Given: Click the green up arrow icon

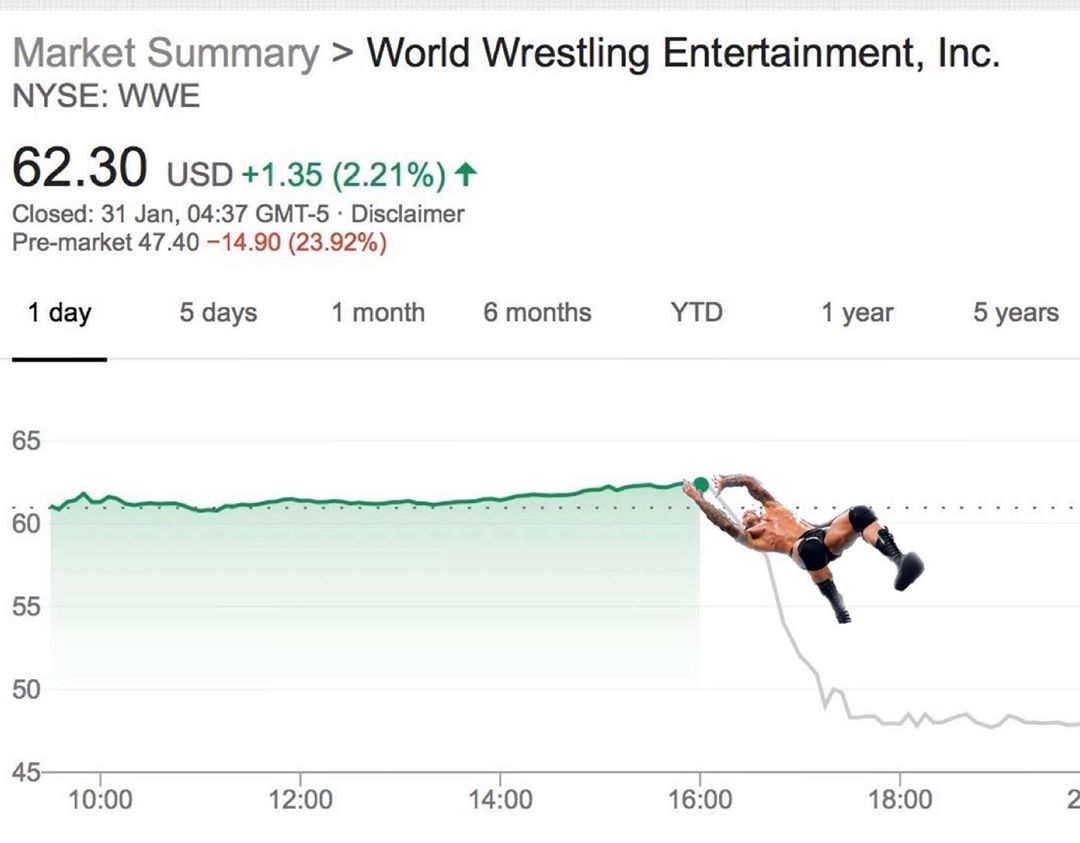Looking at the screenshot, I should 465,176.
